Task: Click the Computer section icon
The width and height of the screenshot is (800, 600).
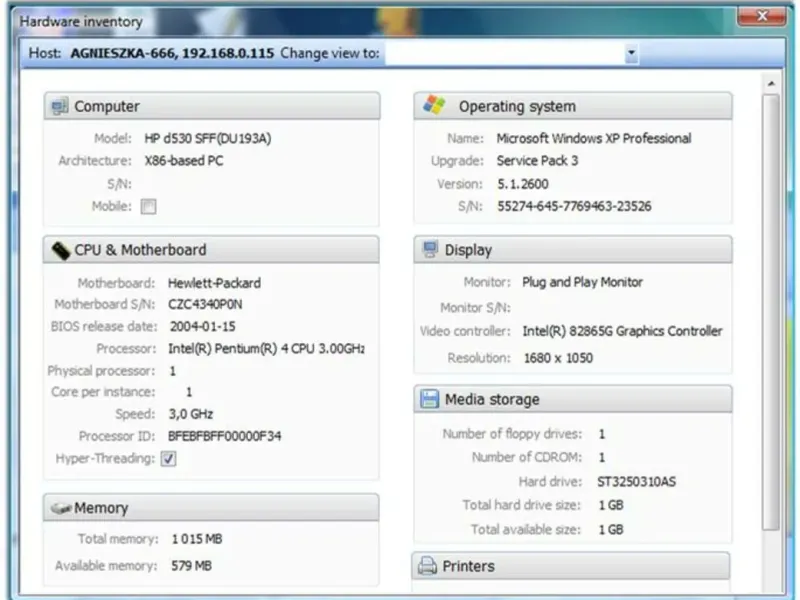Action: click(60, 106)
